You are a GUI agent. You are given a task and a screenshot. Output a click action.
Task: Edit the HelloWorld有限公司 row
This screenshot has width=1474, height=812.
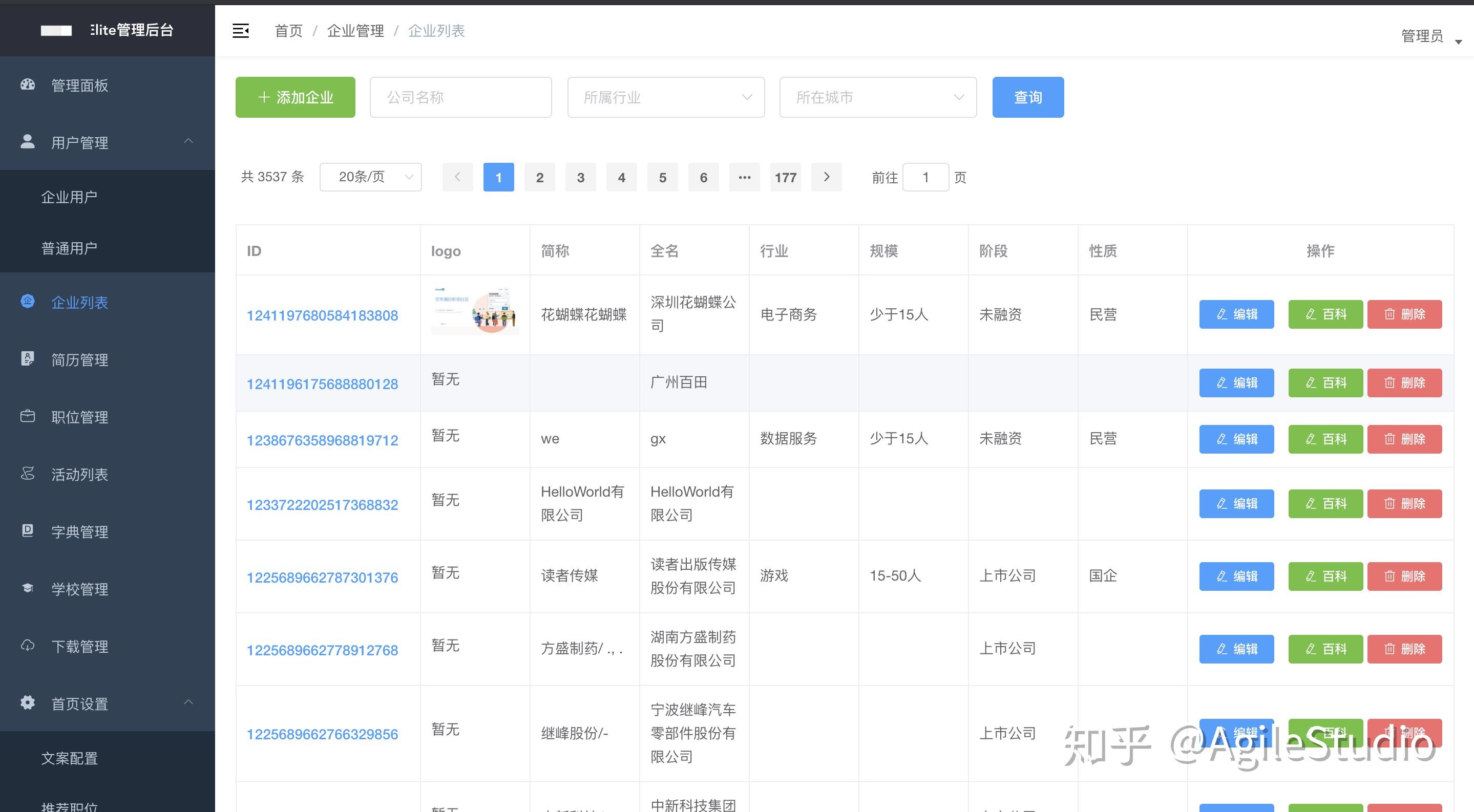(1236, 504)
